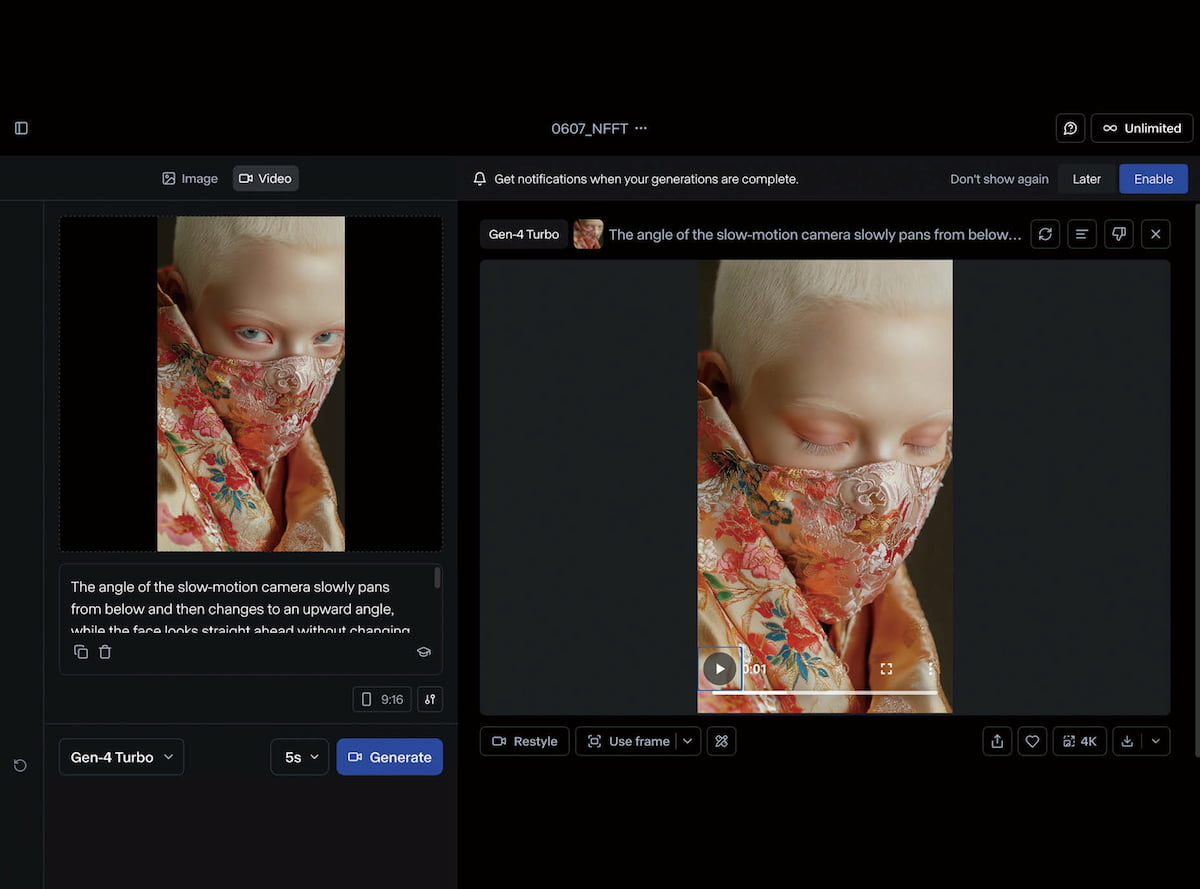This screenshot has height=889, width=1200.
Task: Open the generation settings sliders icon
Action: [430, 699]
